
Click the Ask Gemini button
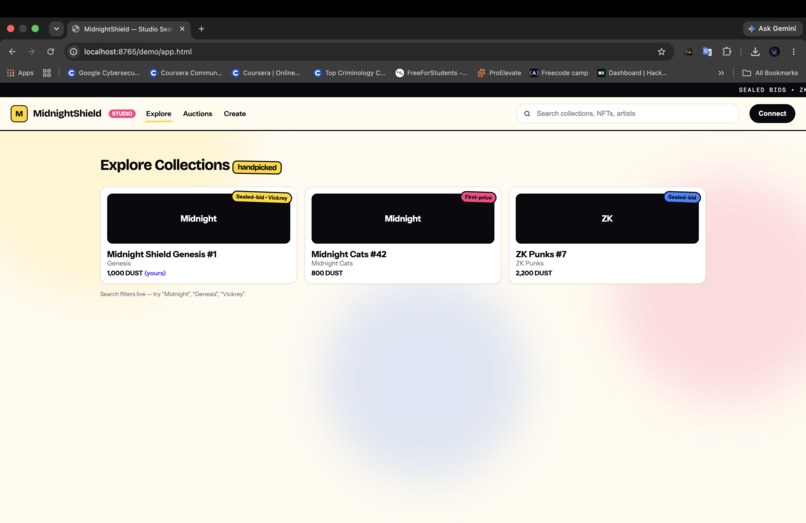[x=772, y=29]
